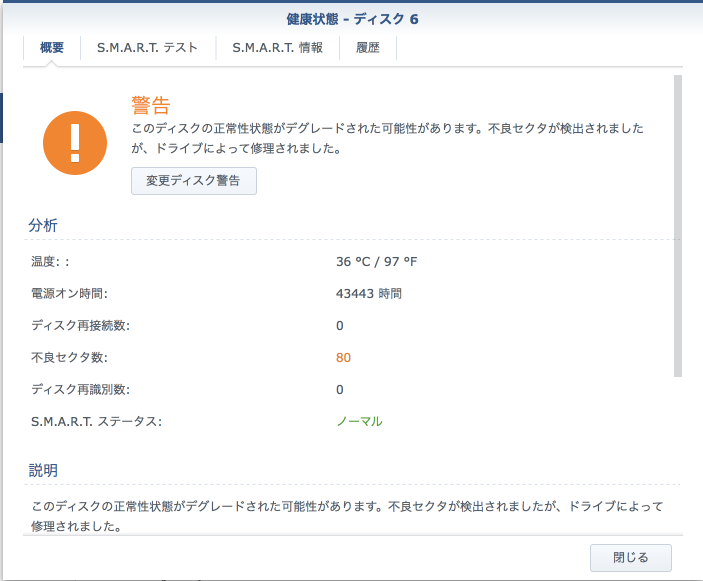Viewport: 703px width, 581px height.
Task: Click the 分析 section header
Action: [42, 226]
